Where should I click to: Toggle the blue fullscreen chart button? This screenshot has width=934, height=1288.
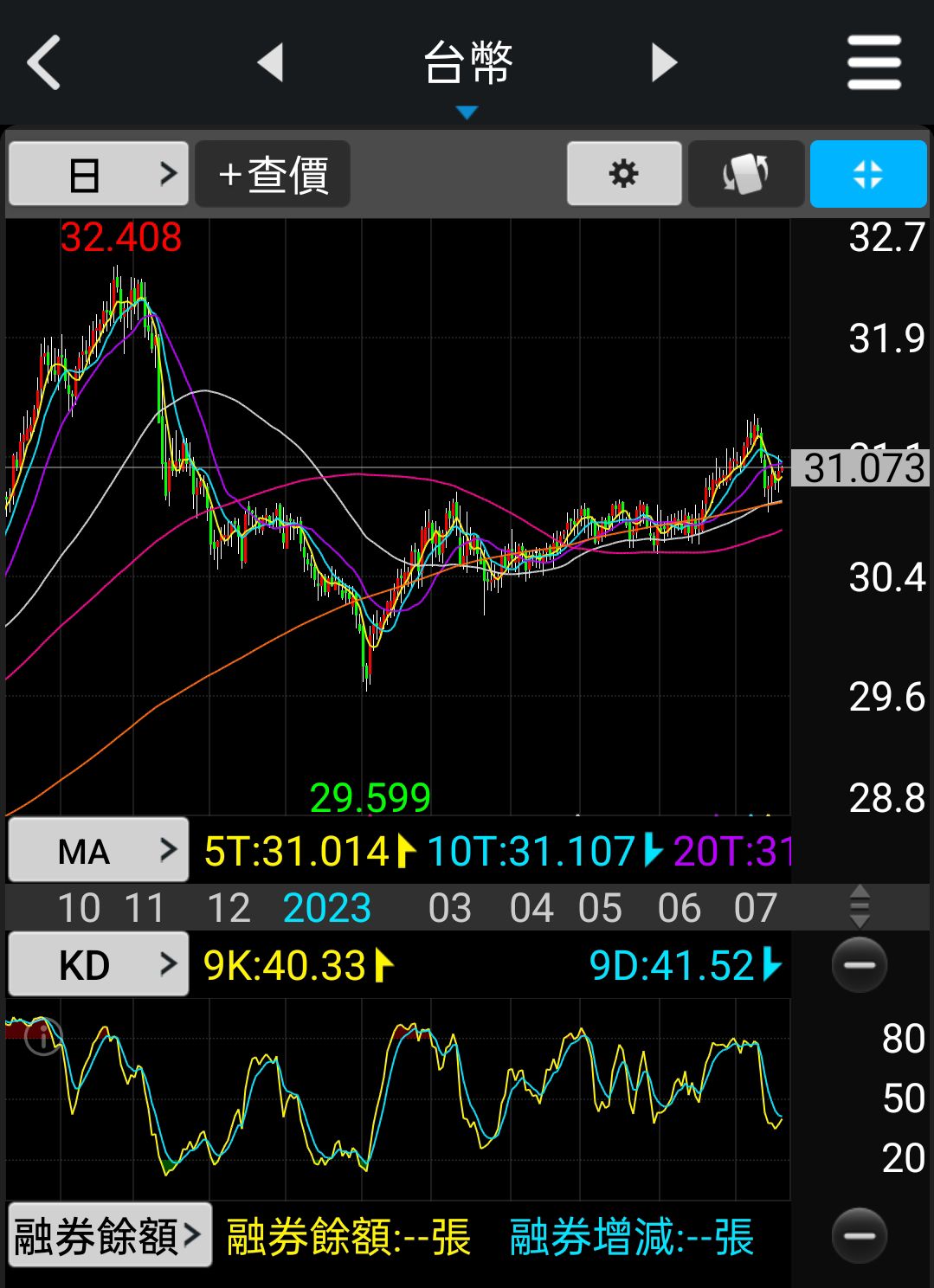point(867,174)
